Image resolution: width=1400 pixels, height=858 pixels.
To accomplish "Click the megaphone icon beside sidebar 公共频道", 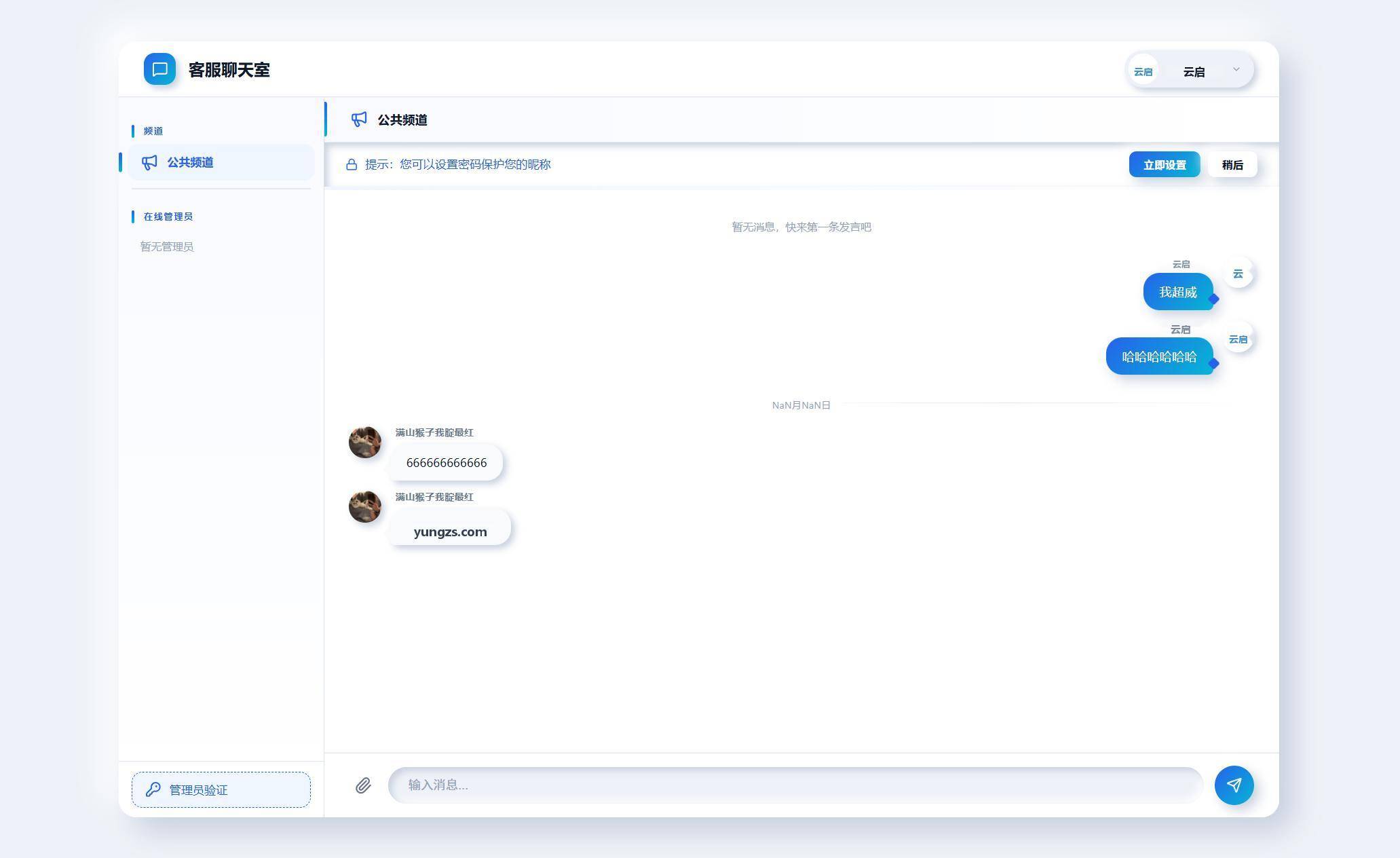I will 149,162.
